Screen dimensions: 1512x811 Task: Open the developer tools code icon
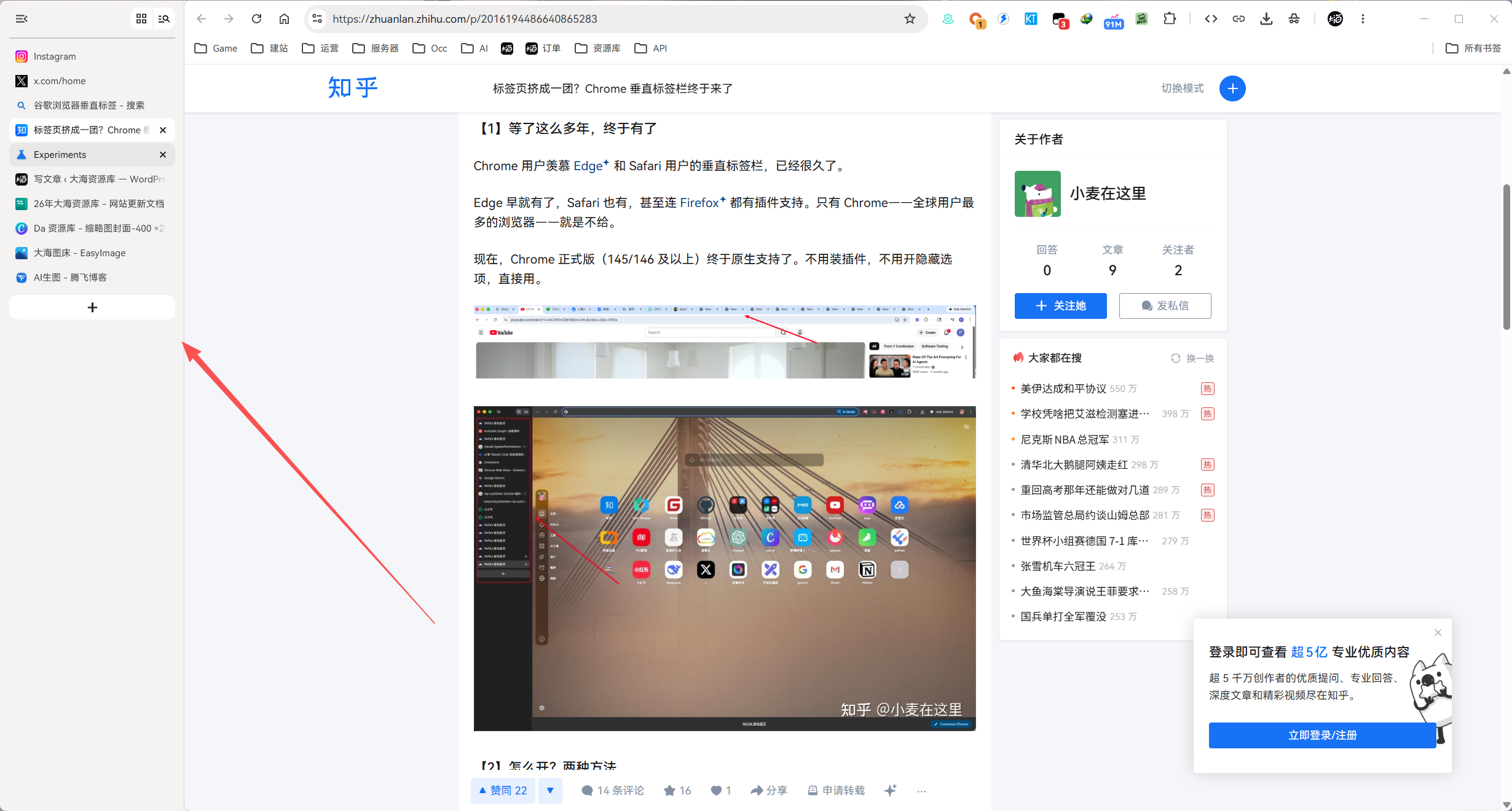click(1211, 19)
